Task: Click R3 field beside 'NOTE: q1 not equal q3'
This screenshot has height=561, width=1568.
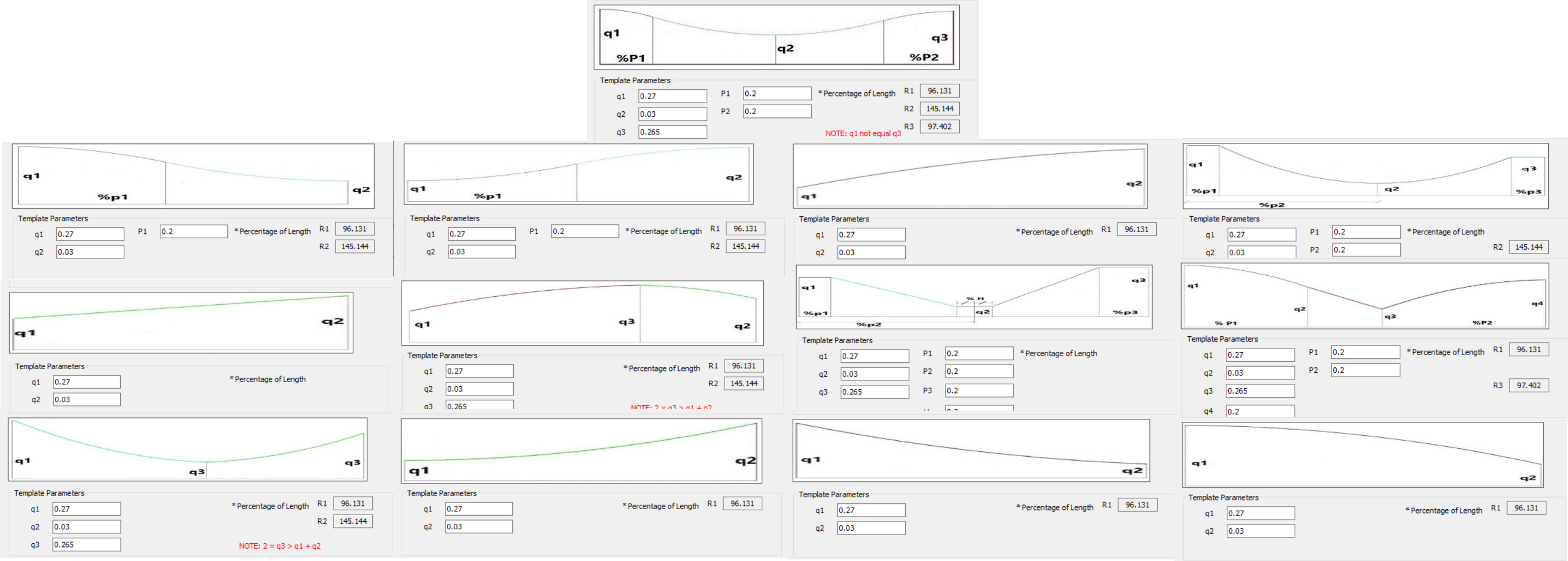Action: (x=939, y=127)
